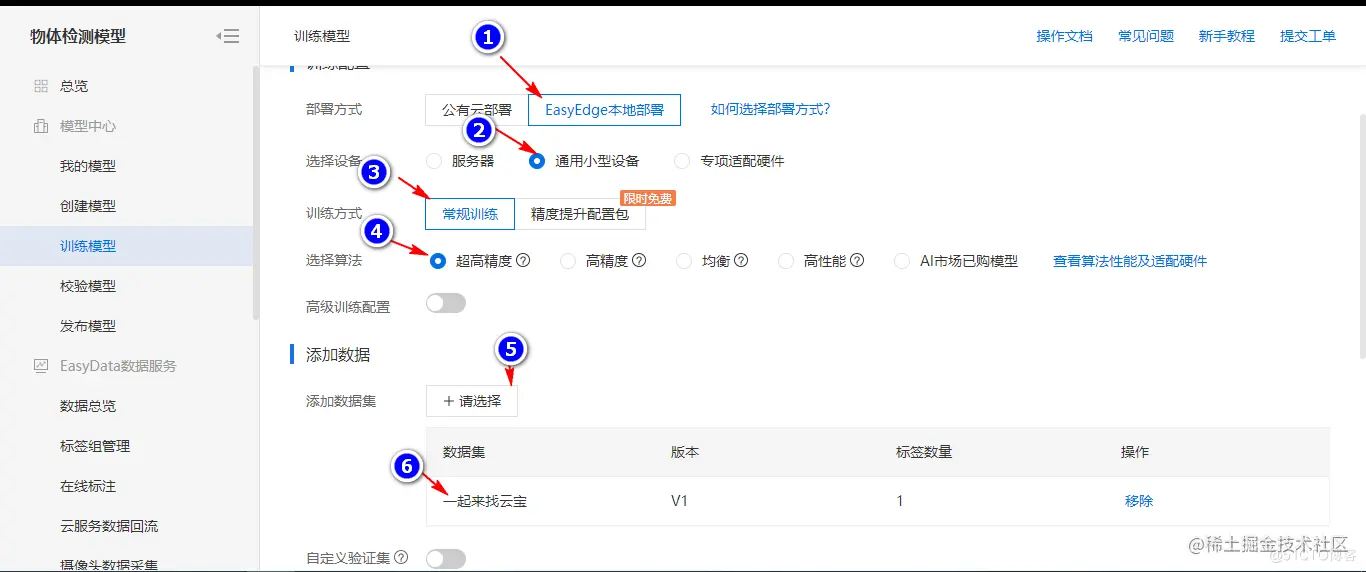The width and height of the screenshot is (1366, 572).
Task: Open the 如何选择部署方式? link
Action: point(770,109)
